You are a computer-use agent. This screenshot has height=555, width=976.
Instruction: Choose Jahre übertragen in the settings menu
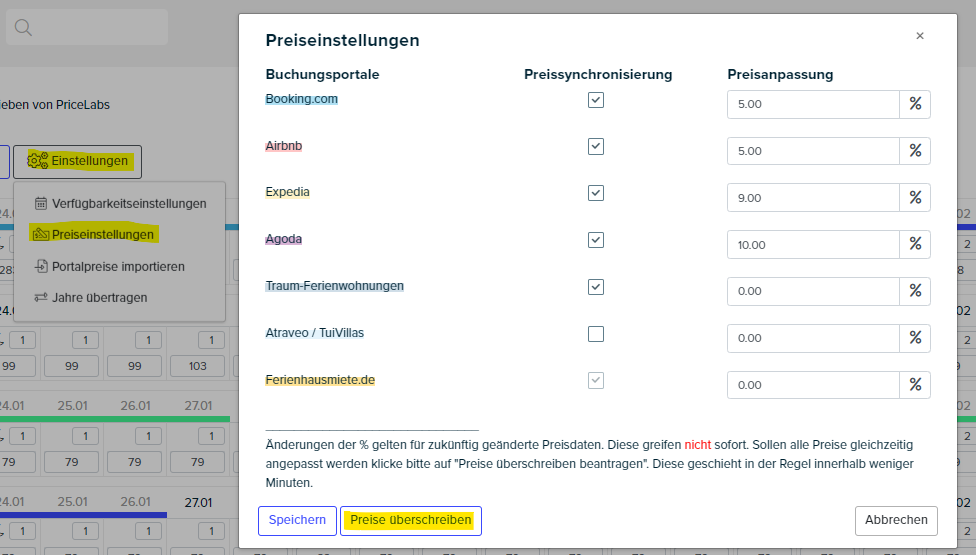click(x=100, y=297)
